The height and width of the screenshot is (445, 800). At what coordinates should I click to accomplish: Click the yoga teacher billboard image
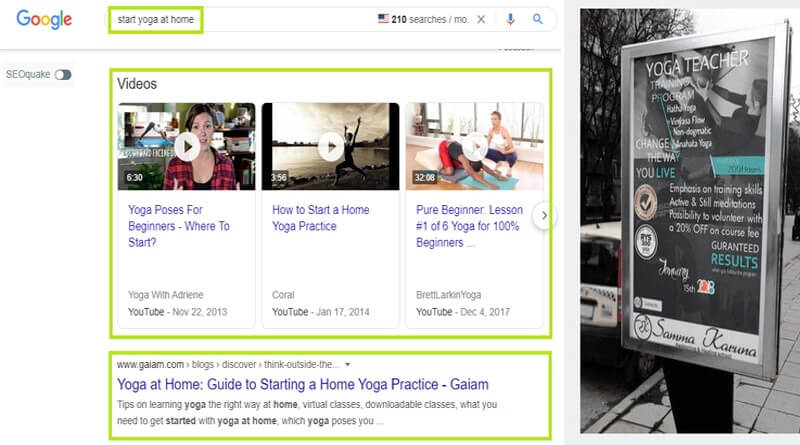689,220
